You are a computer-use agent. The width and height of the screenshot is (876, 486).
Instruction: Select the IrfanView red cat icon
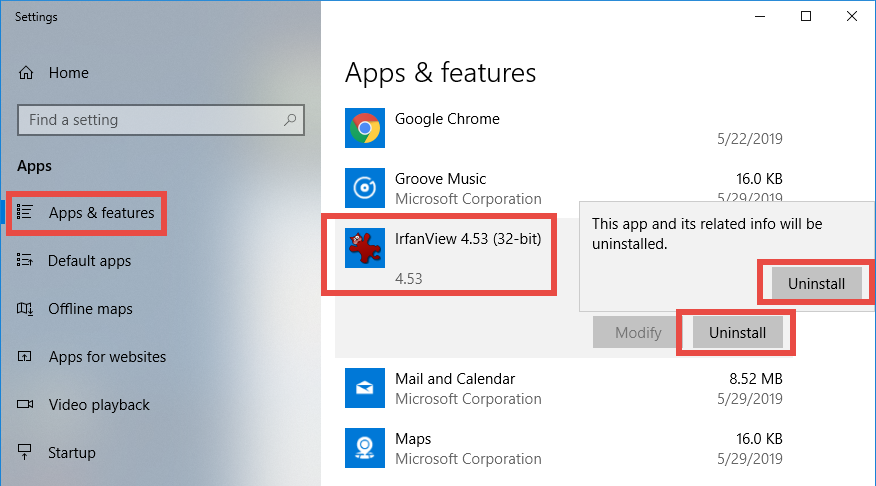pyautogui.click(x=365, y=248)
